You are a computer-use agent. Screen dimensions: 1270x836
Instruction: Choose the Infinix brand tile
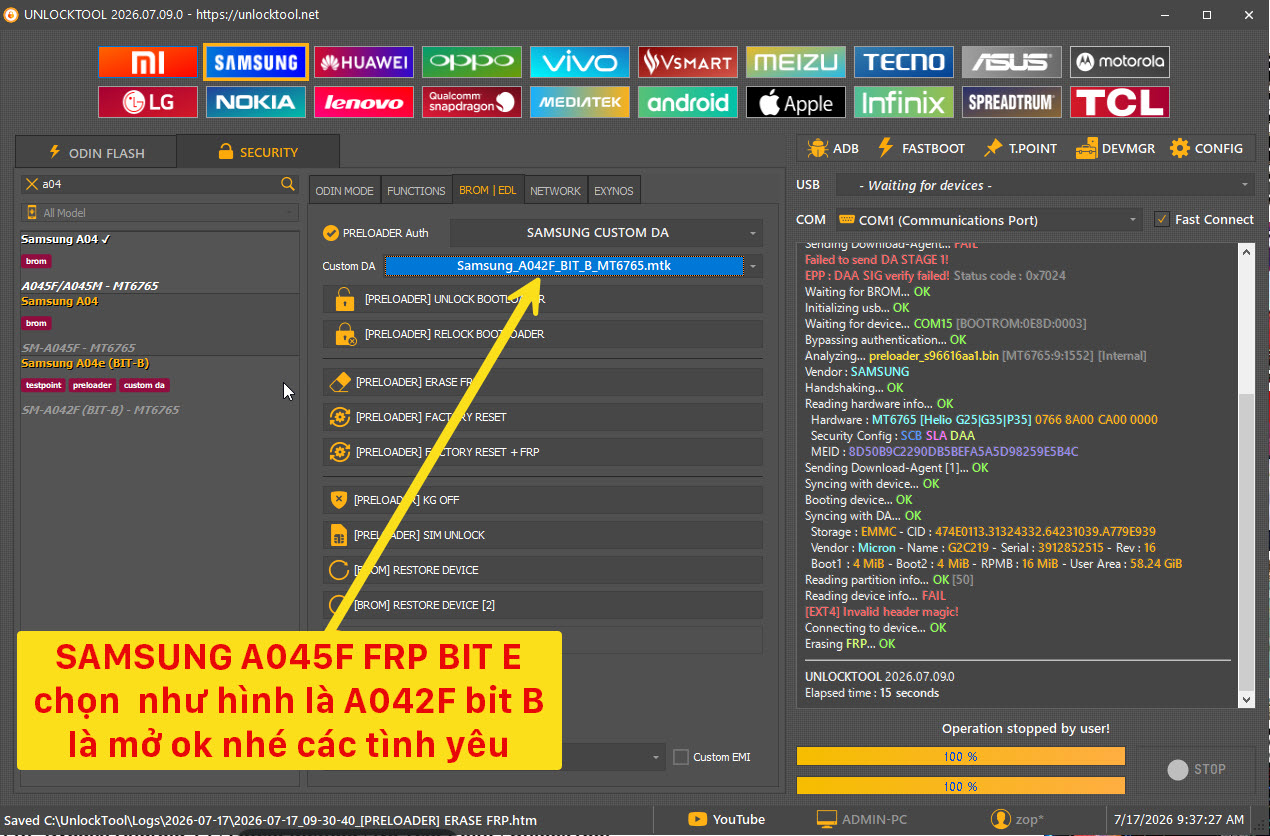pos(904,102)
